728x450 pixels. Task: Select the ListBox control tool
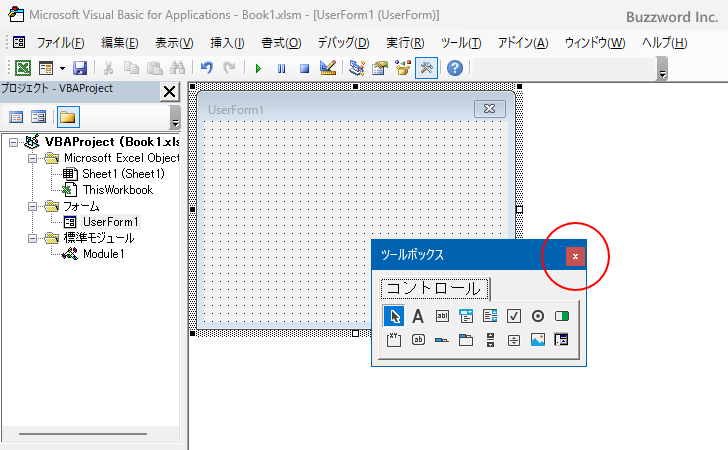click(490, 316)
